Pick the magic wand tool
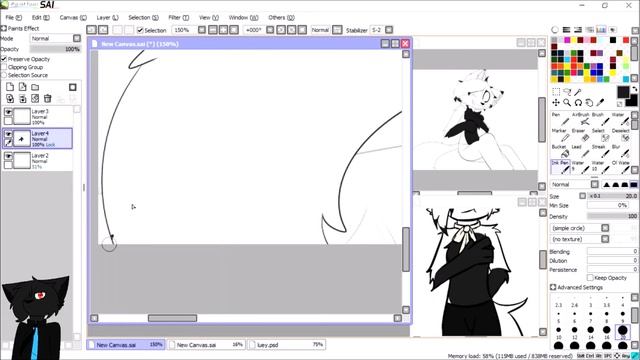The image size is (640, 360). (x=578, y=92)
